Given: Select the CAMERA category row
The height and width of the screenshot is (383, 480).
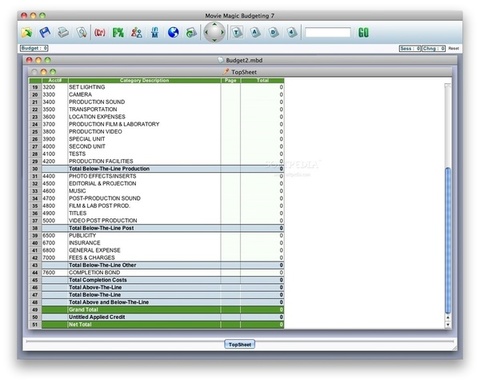Looking at the screenshot, I should 156,94.
